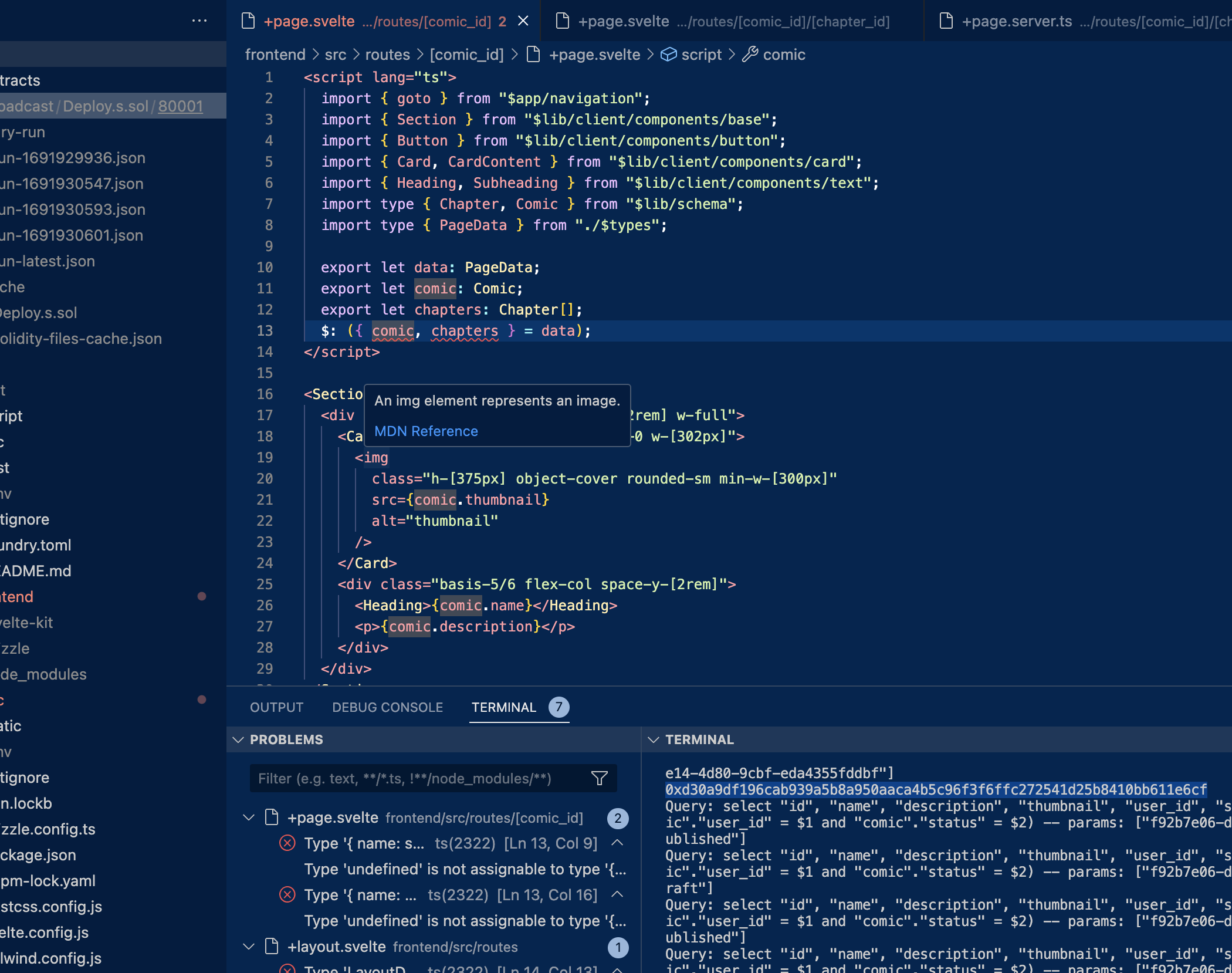Click the file icon on the [chapter_id] tab
This screenshot has width=1232, height=973.
563,21
